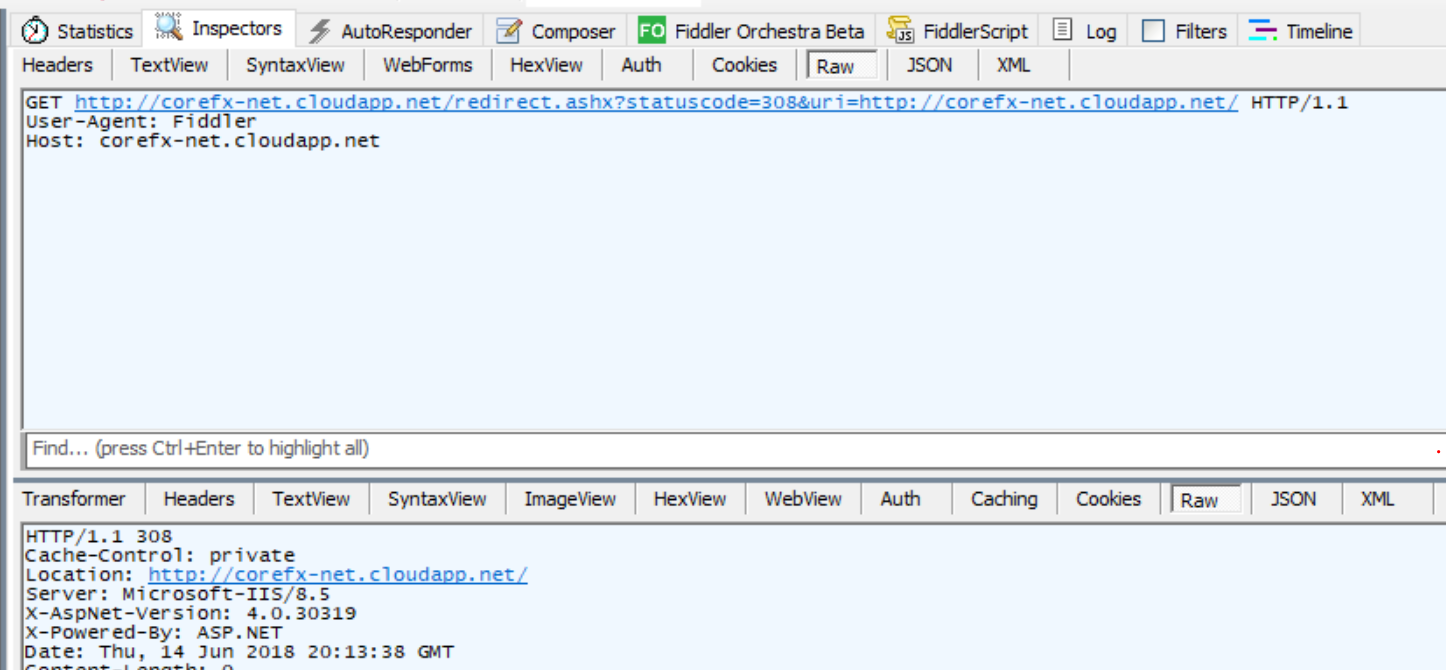Click the X-Powered-By: ASP.NET line
Screen dimensions: 1446x670
coord(154,632)
